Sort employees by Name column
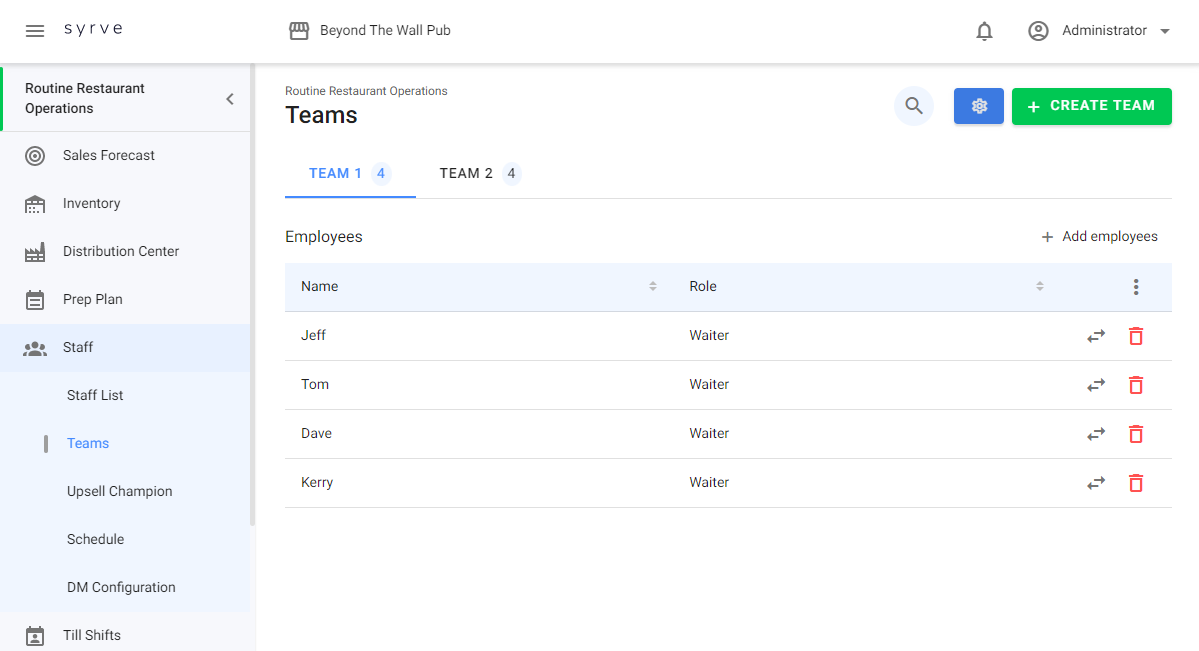 (x=653, y=287)
